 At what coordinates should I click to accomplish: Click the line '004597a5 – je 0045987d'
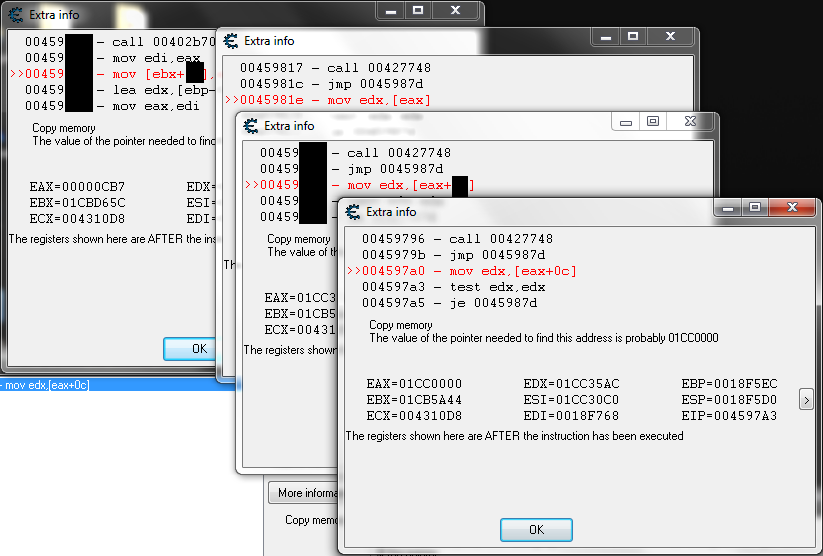pos(449,303)
